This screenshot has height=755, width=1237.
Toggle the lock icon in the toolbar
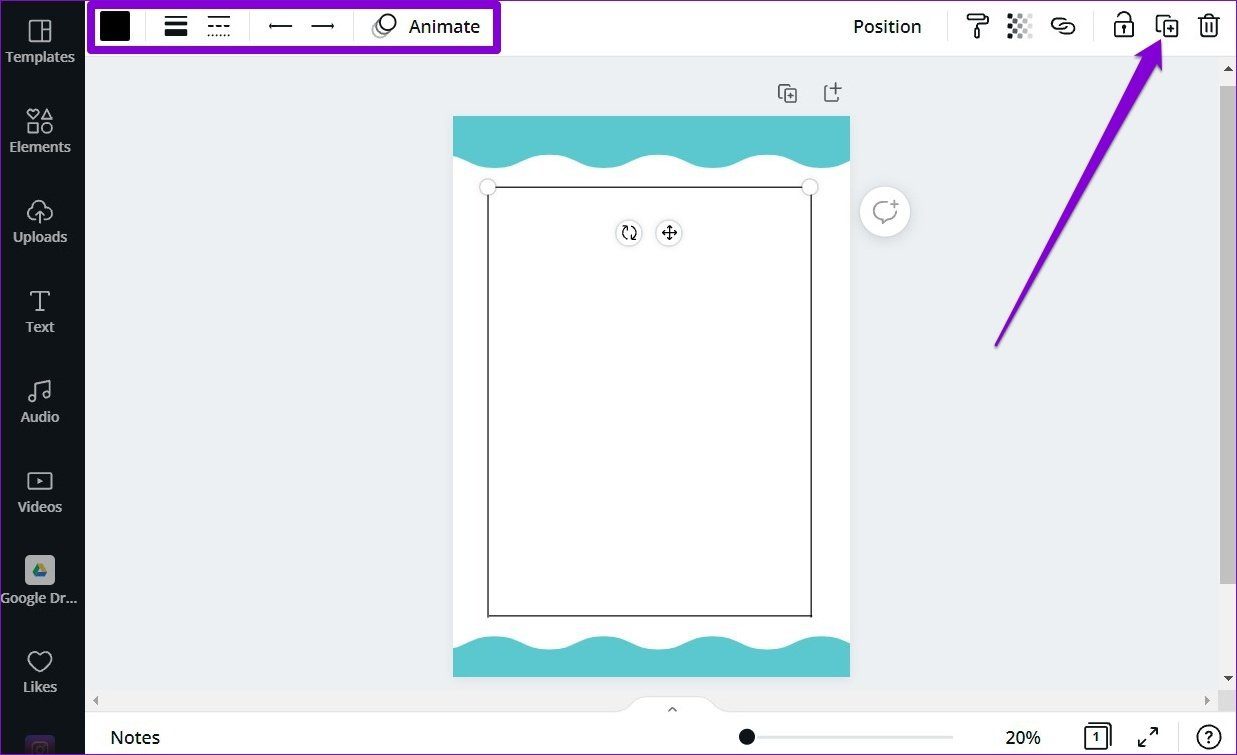point(1124,25)
